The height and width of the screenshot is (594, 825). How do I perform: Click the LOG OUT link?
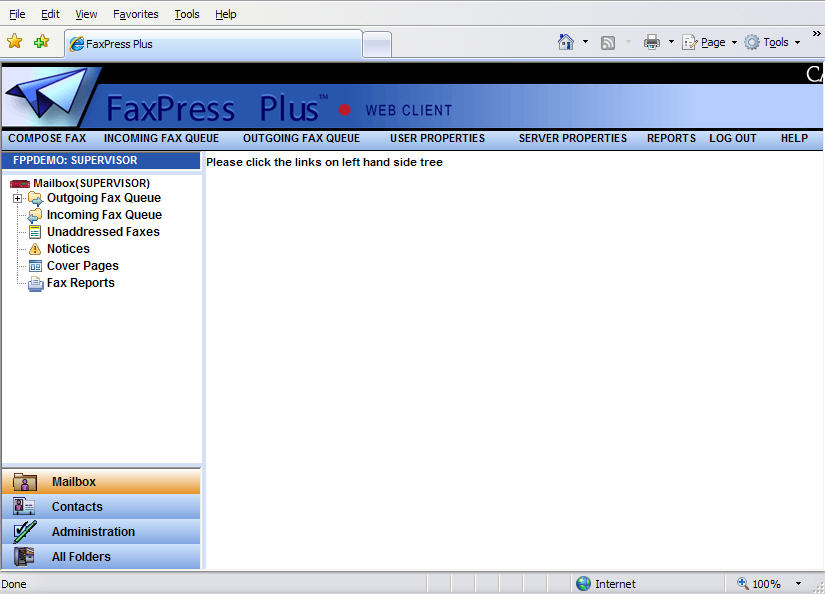click(733, 138)
